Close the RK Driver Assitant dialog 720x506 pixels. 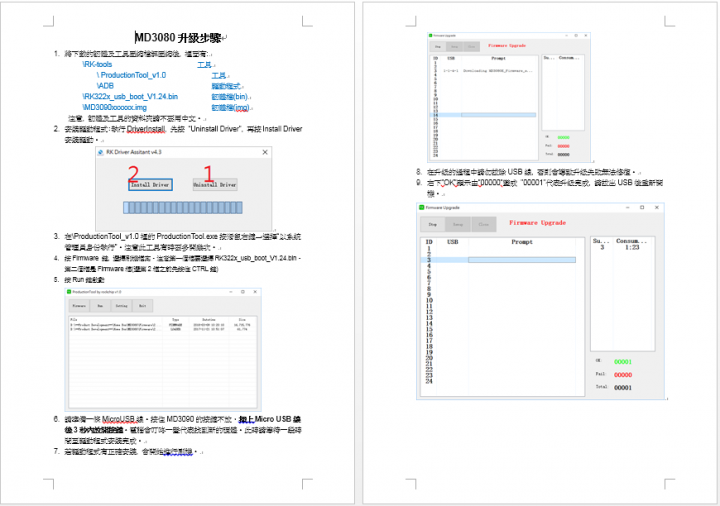click(265, 152)
